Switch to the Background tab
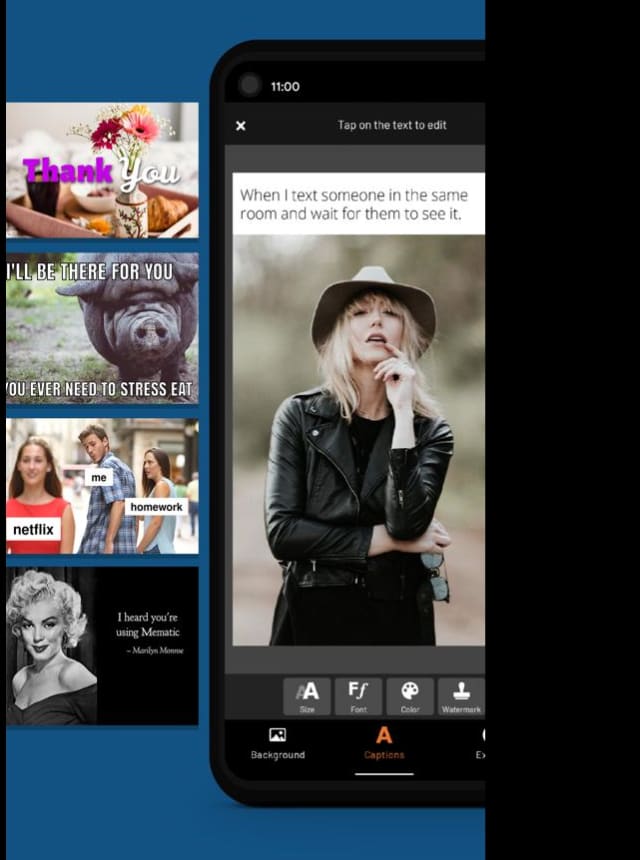Viewport: 640px width, 860px height. 277,743
